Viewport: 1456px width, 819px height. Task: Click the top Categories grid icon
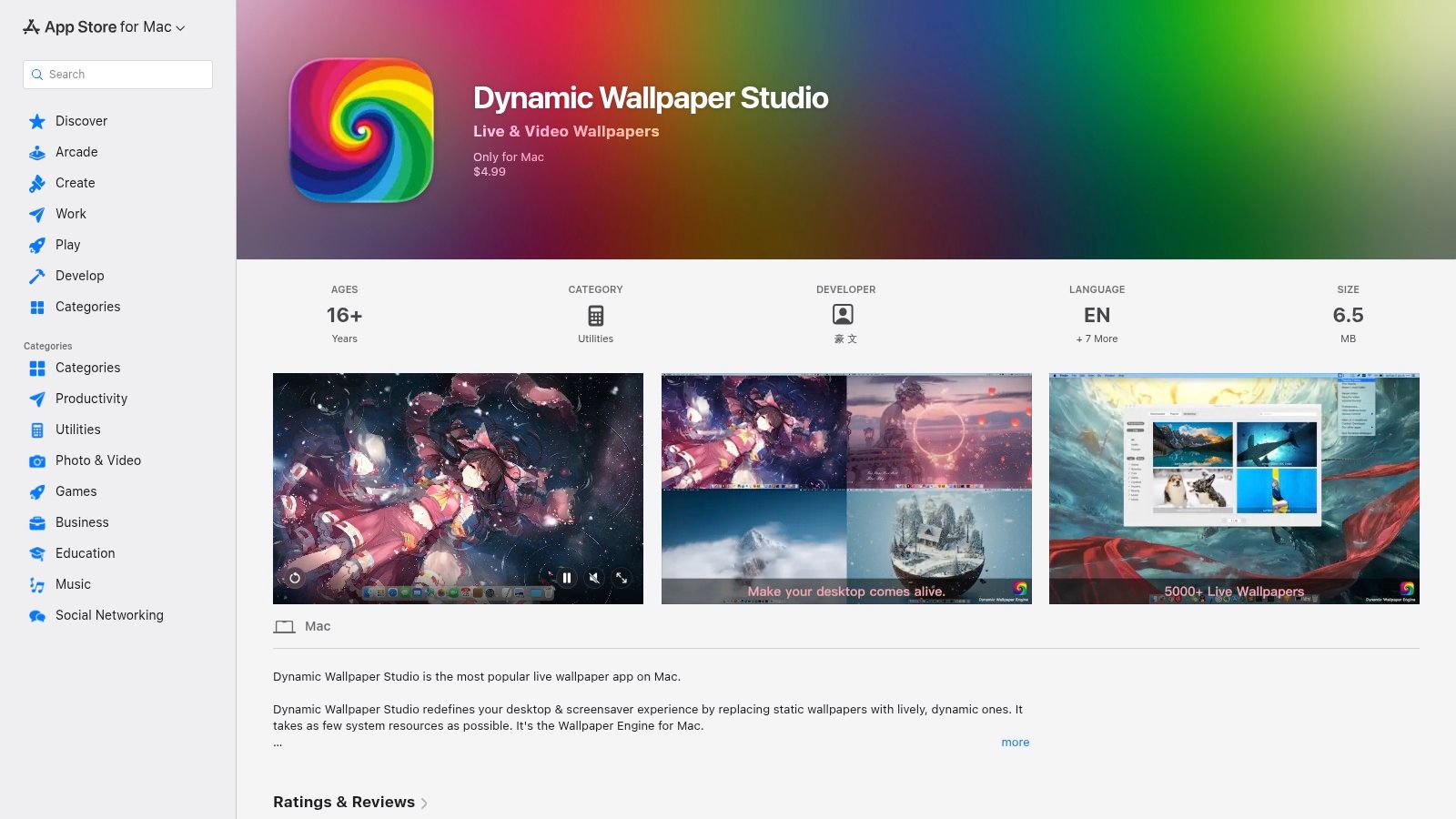click(x=37, y=307)
